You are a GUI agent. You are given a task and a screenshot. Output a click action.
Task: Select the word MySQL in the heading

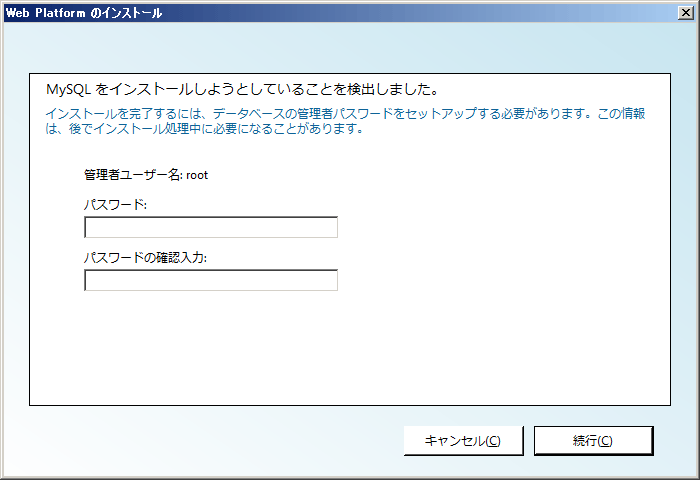(69, 90)
